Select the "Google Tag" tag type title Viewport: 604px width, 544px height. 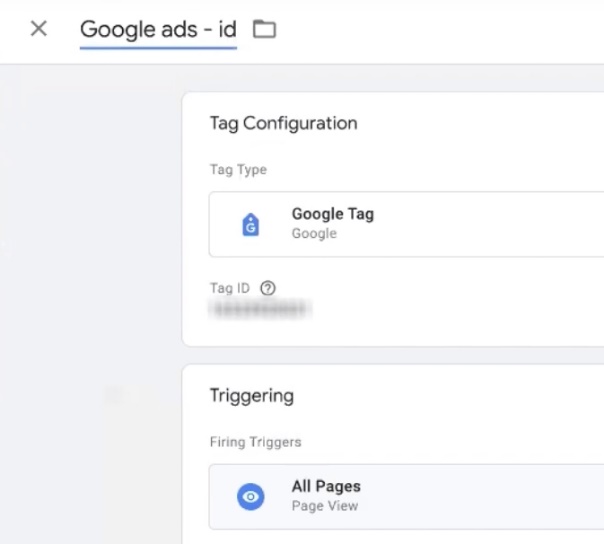pyautogui.click(x=332, y=214)
